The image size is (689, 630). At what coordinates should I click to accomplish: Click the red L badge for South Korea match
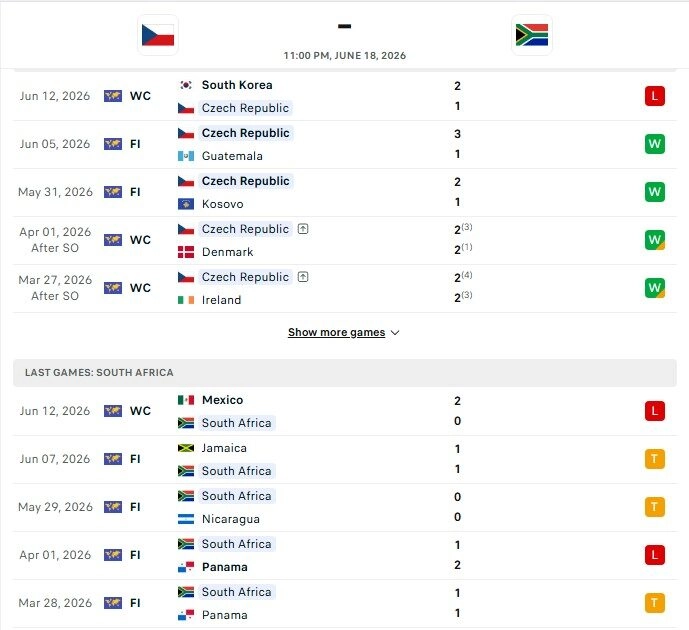[654, 96]
